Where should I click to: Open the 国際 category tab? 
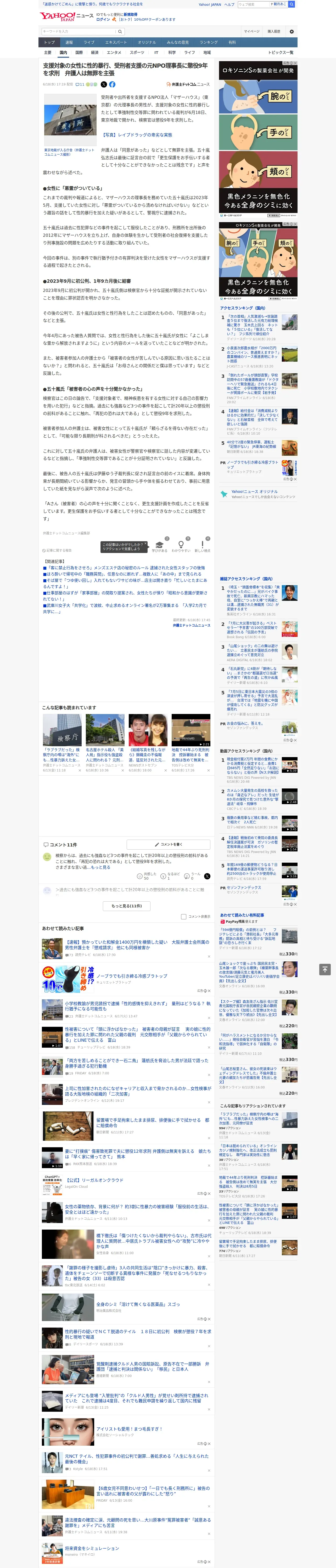pyautogui.click(x=79, y=52)
